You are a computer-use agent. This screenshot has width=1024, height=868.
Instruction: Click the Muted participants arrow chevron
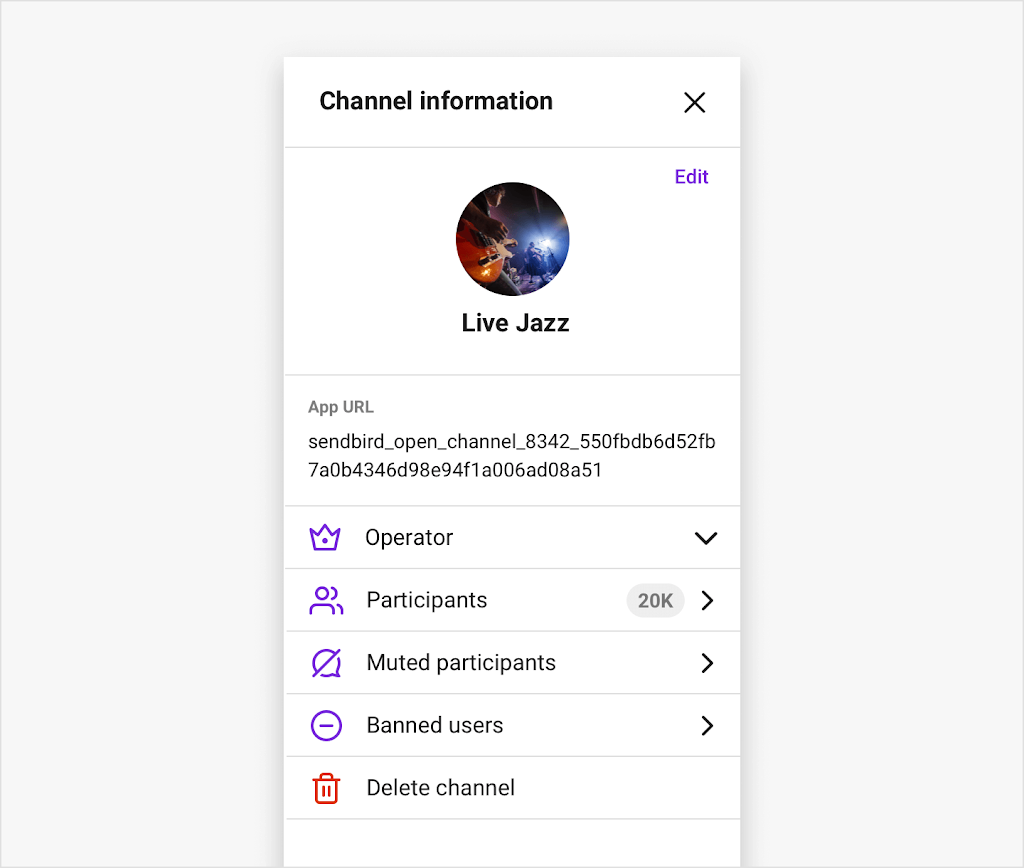707,664
